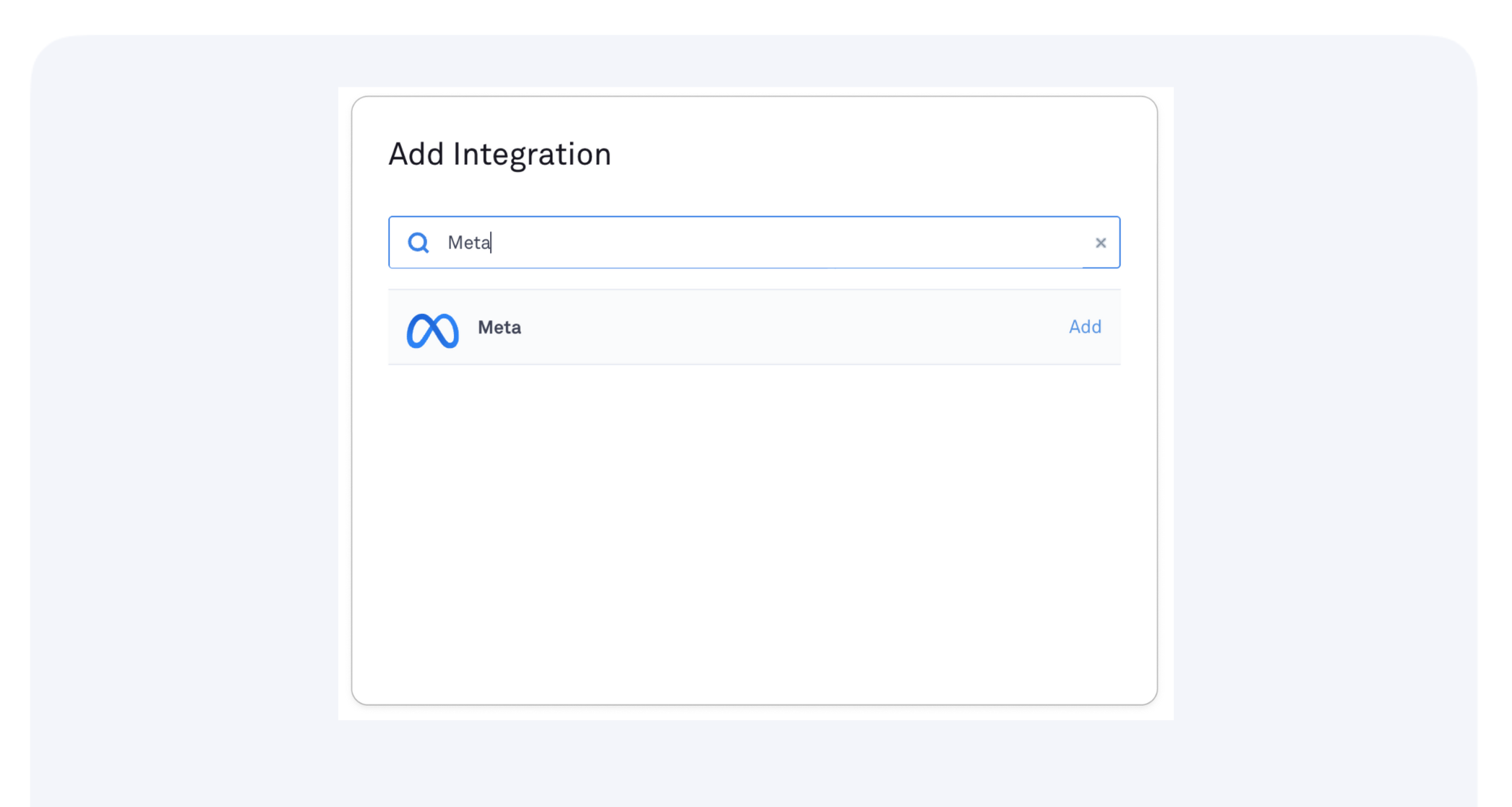Focus the search box containing Meta
1512x807 pixels.
click(723, 243)
